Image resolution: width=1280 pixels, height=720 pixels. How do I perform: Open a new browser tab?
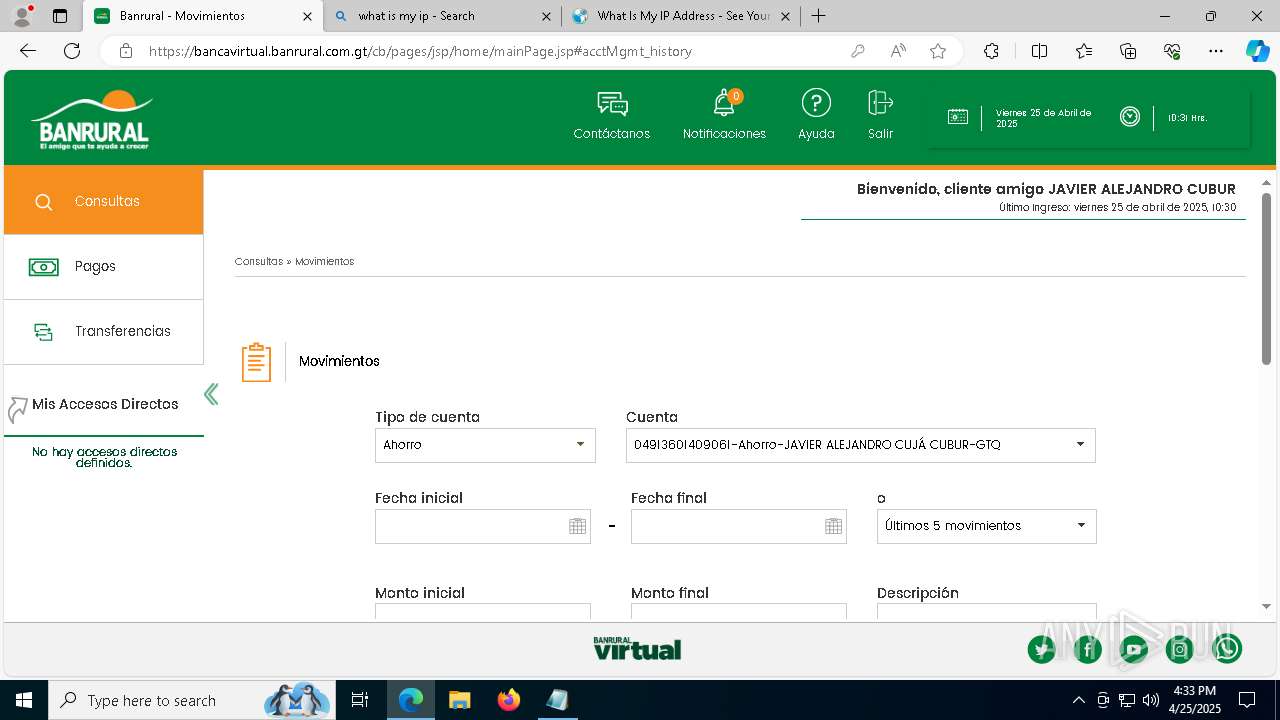[818, 16]
